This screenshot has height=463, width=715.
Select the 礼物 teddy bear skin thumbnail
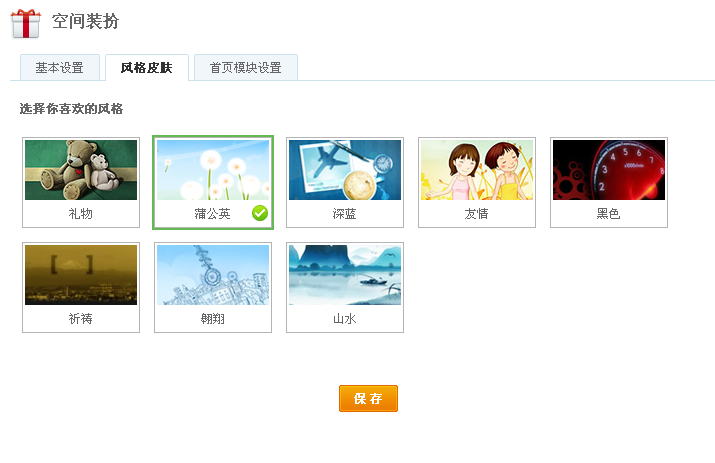[81, 170]
